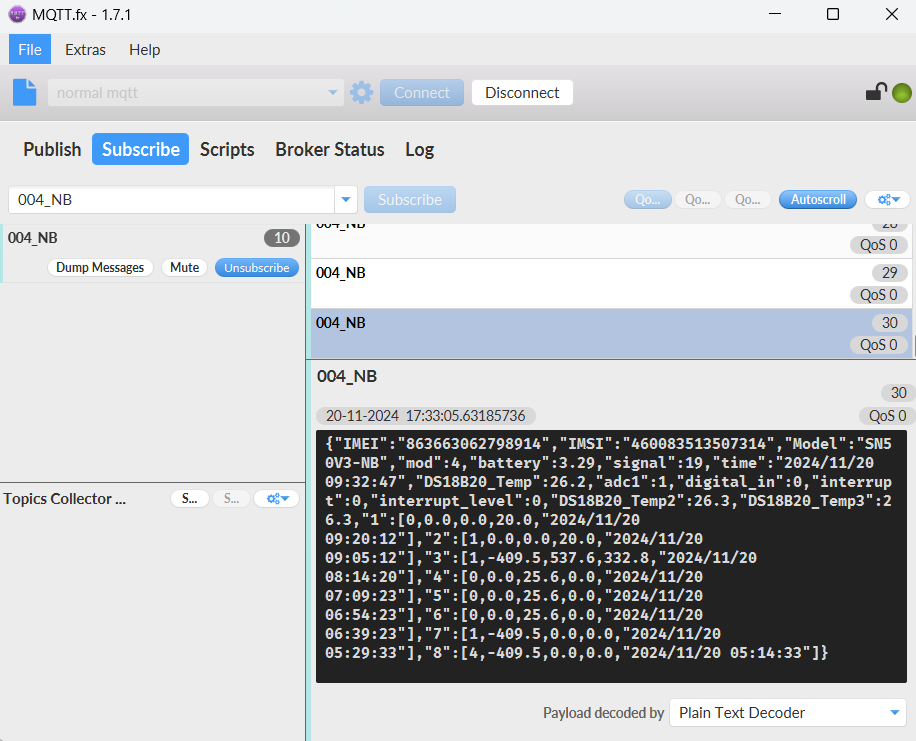
Task: Click the number 30 badge in message detail
Action: pyautogui.click(x=898, y=393)
